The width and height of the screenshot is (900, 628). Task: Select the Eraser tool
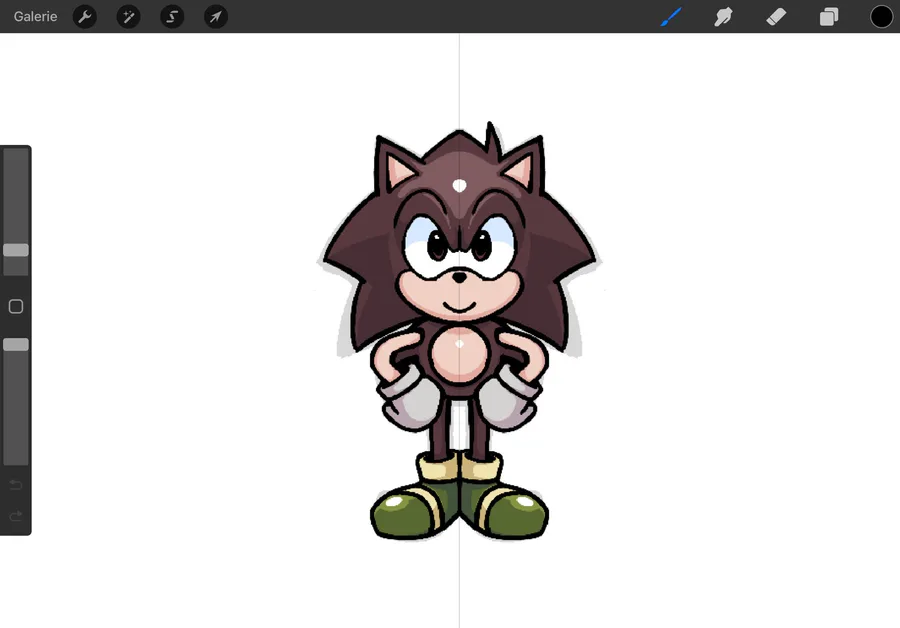(x=776, y=17)
